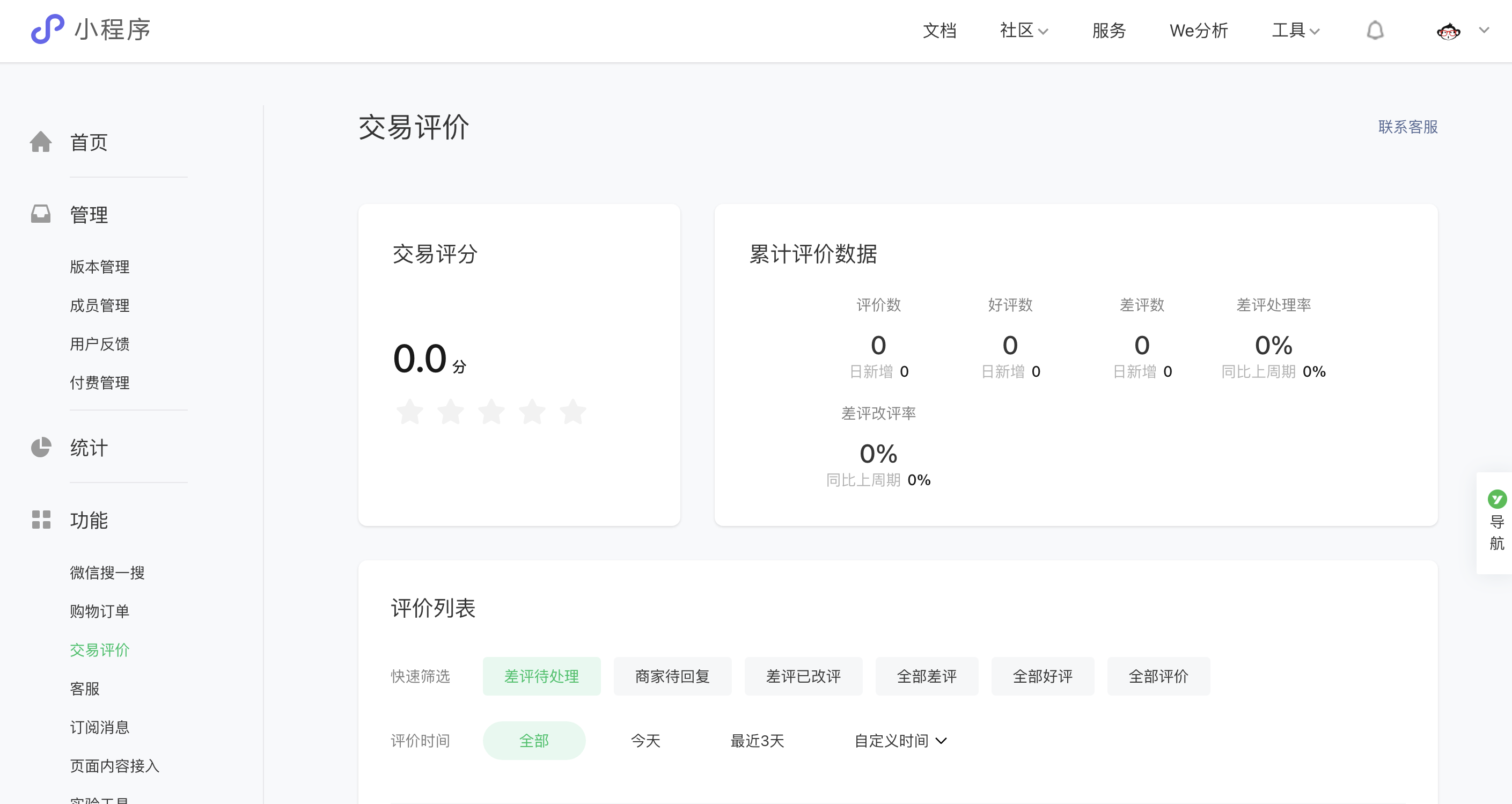
Task: Expand account menu chevron beside avatar
Action: pyautogui.click(x=1484, y=31)
